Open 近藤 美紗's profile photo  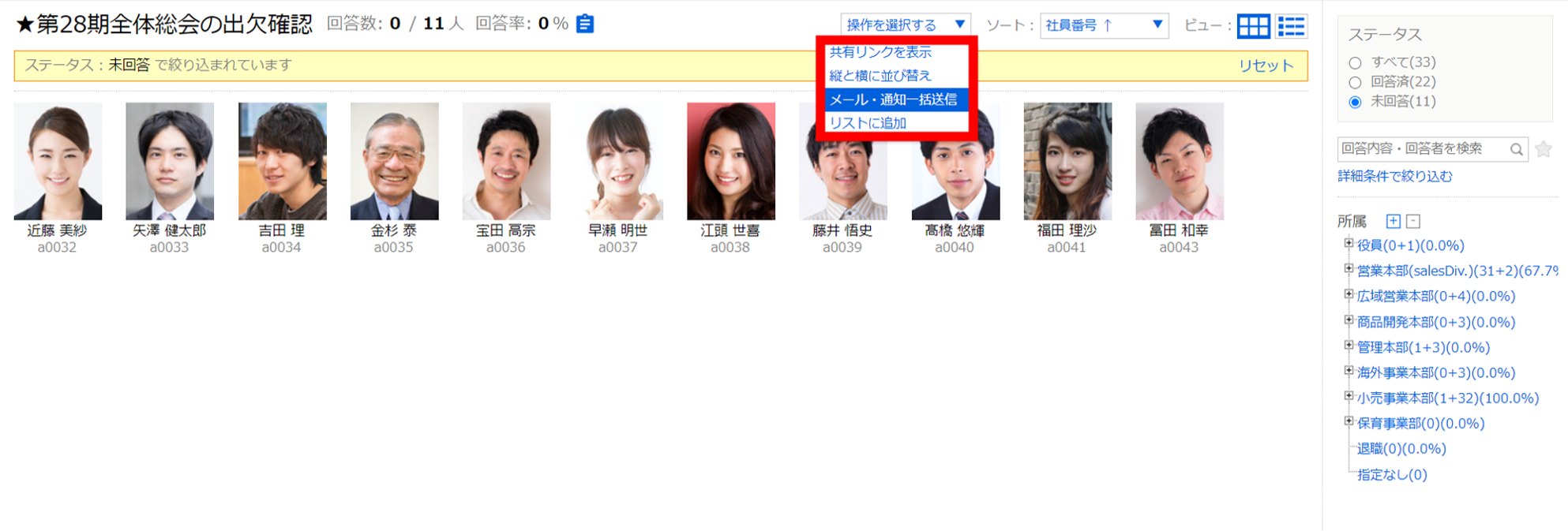point(58,161)
